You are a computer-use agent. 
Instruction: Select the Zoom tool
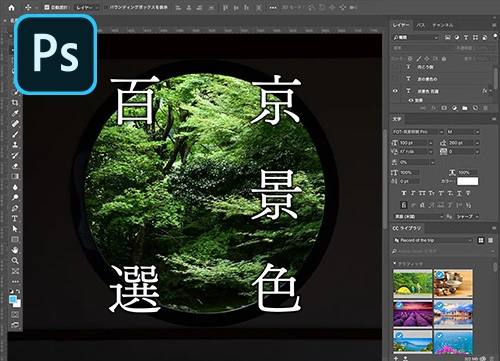point(15,260)
